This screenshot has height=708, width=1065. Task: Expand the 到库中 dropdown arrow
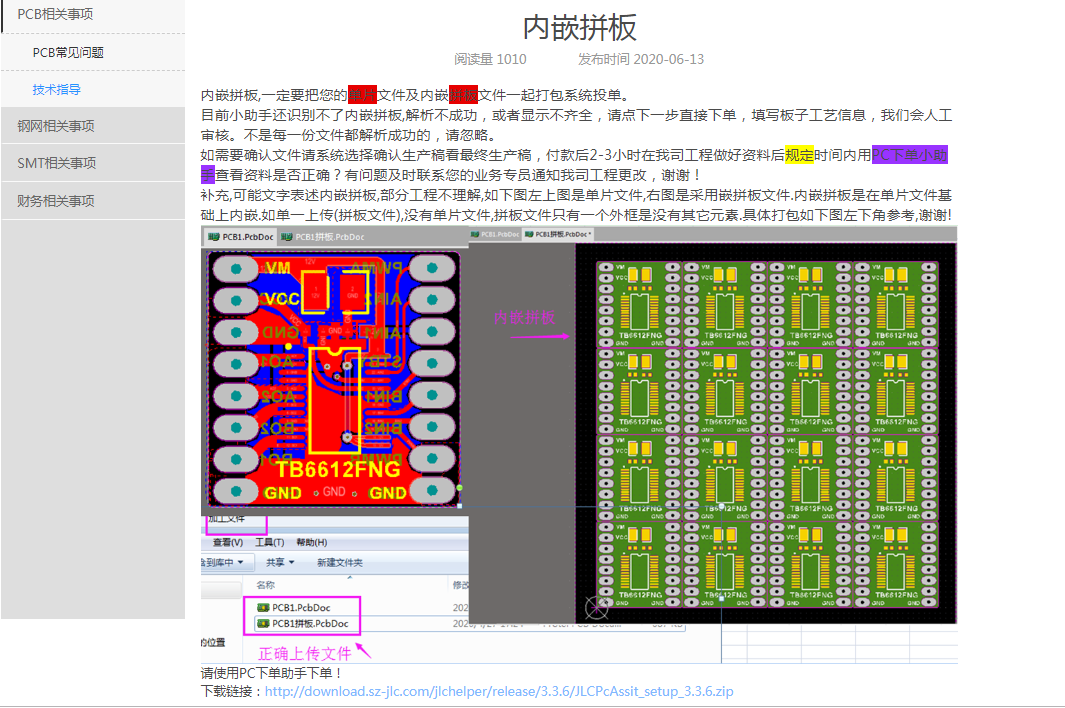point(241,563)
